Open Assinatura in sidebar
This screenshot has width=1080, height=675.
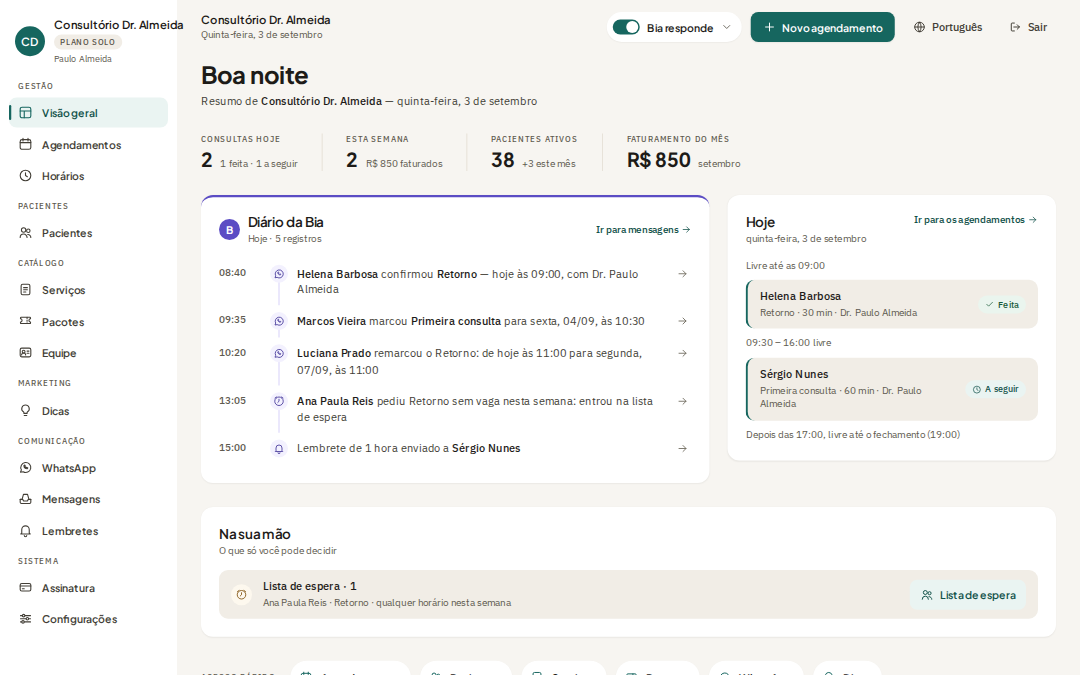click(89, 588)
